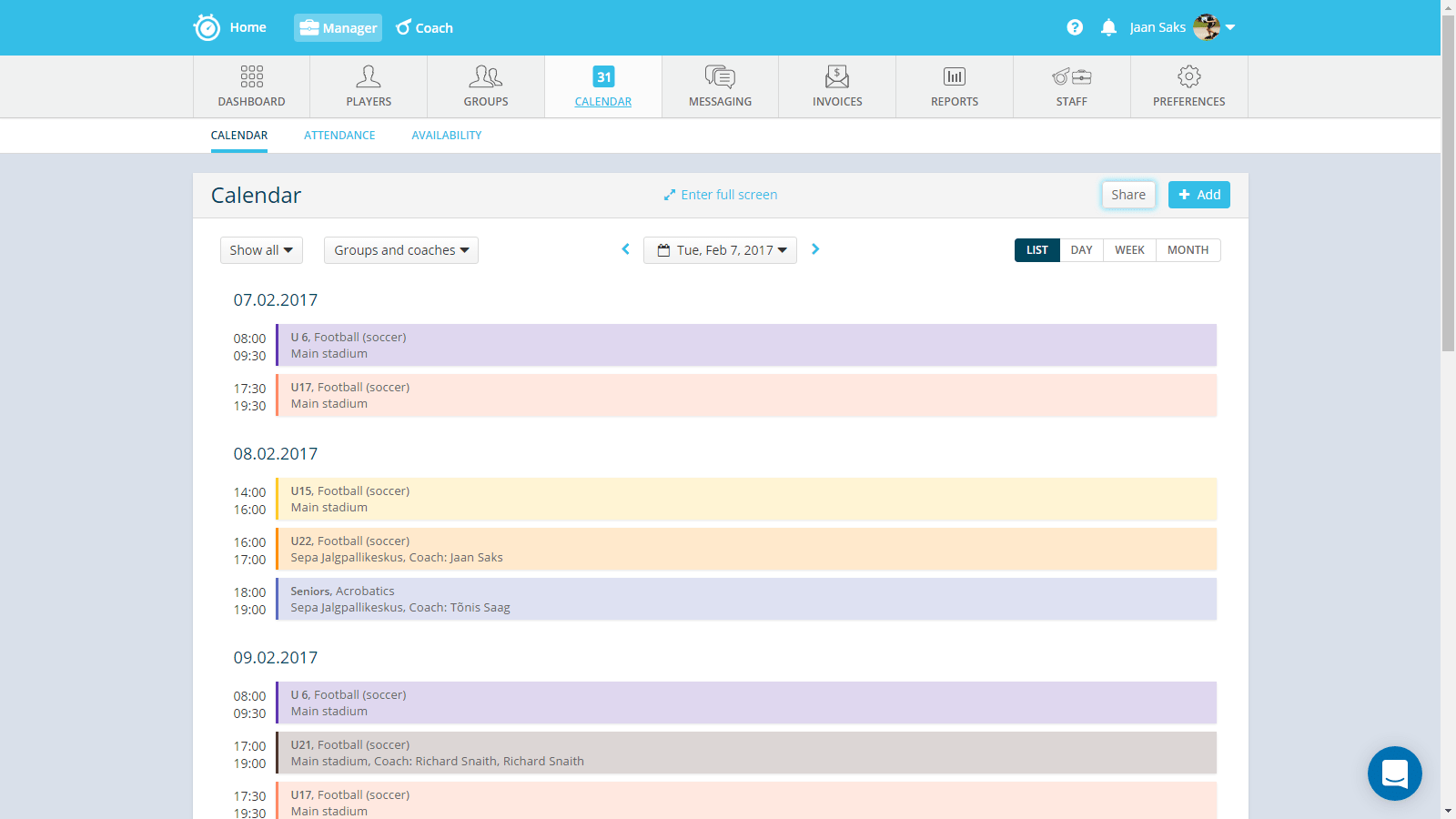Open Groups and coaches filter dropdown
Viewport: 1456px width, 819px height.
pyautogui.click(x=401, y=250)
